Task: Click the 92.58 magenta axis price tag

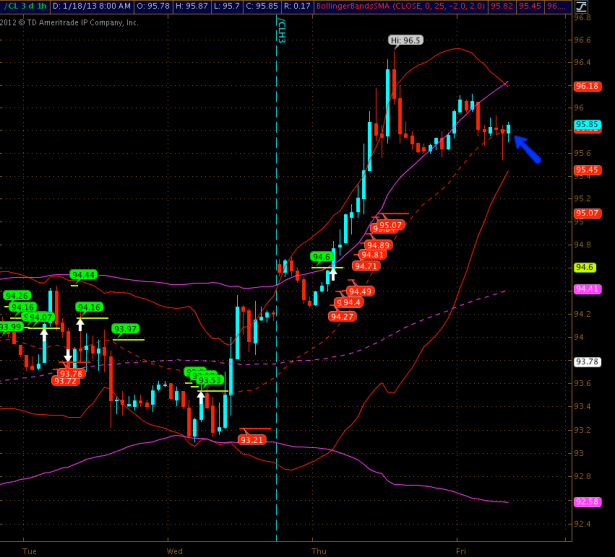Action: pyautogui.click(x=587, y=500)
